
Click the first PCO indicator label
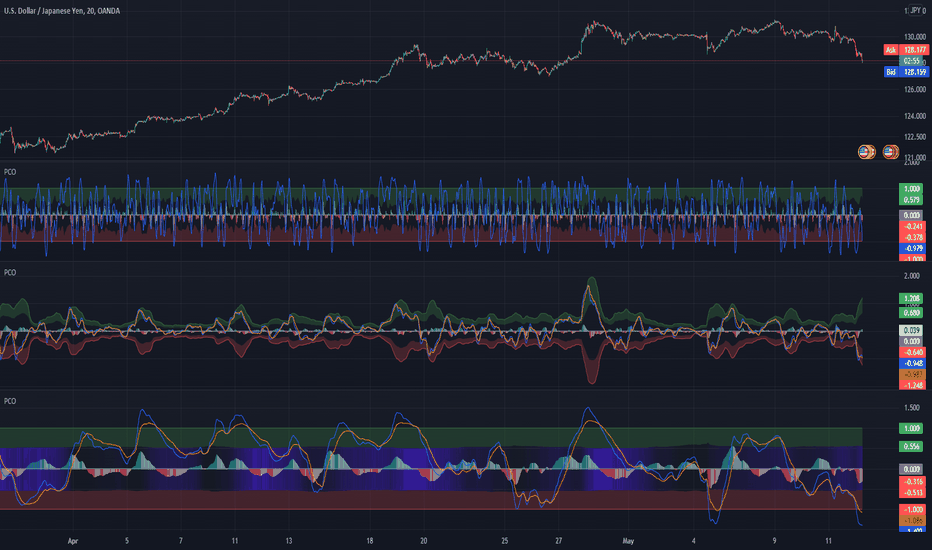click(x=10, y=172)
